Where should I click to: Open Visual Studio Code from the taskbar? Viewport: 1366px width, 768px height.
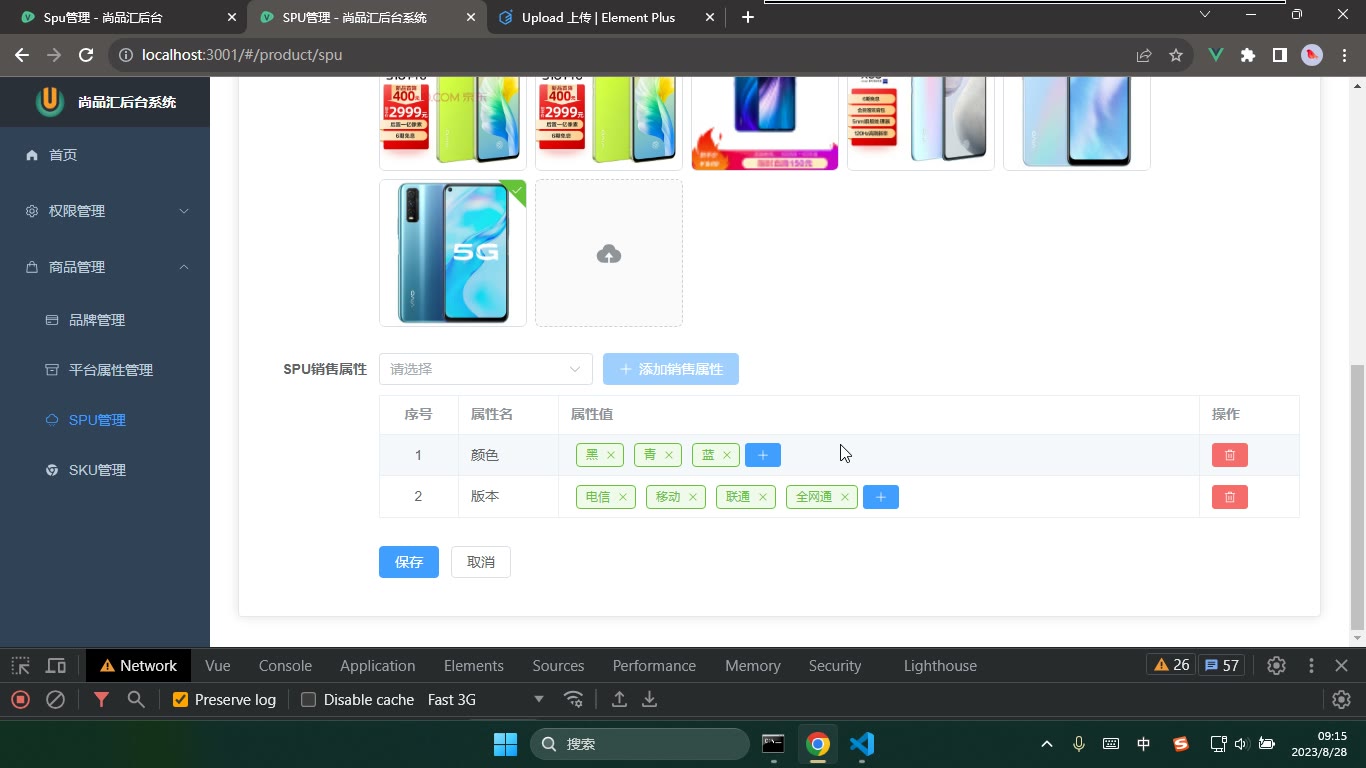(862, 744)
